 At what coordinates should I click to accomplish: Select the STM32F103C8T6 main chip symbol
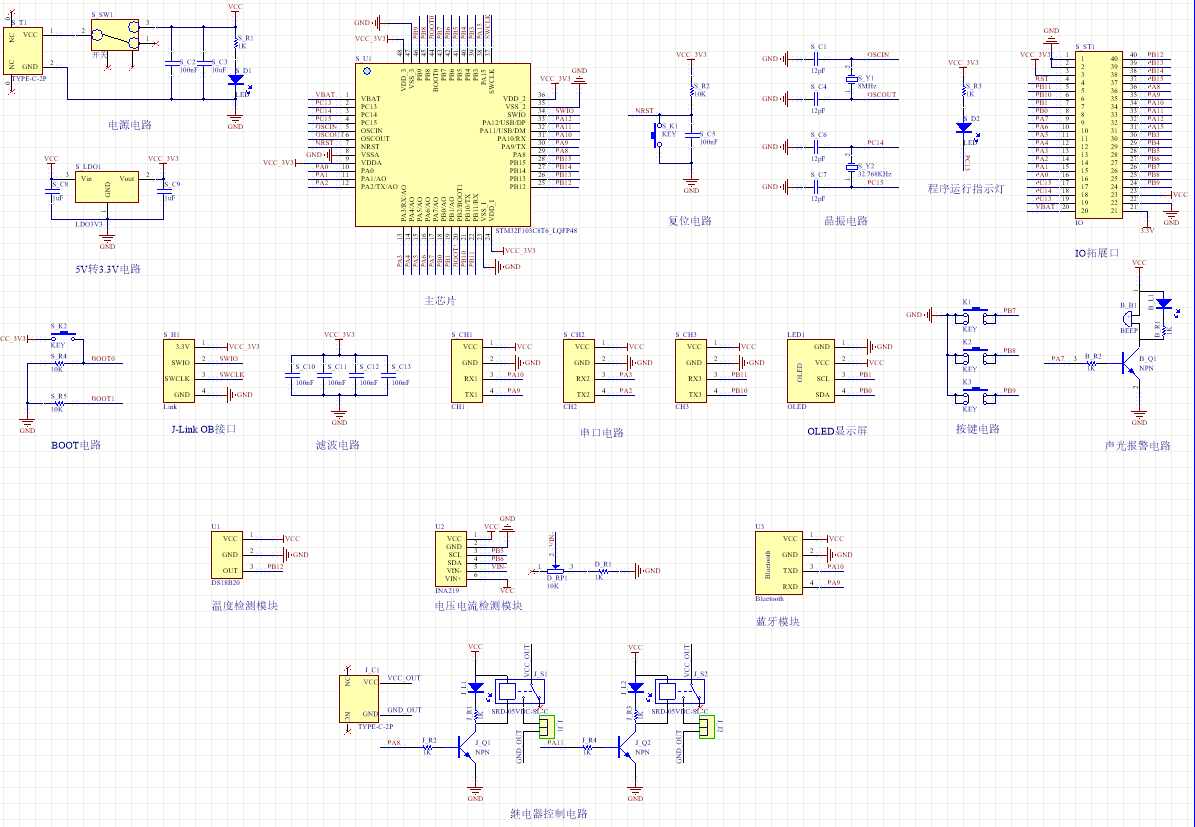coord(443,145)
